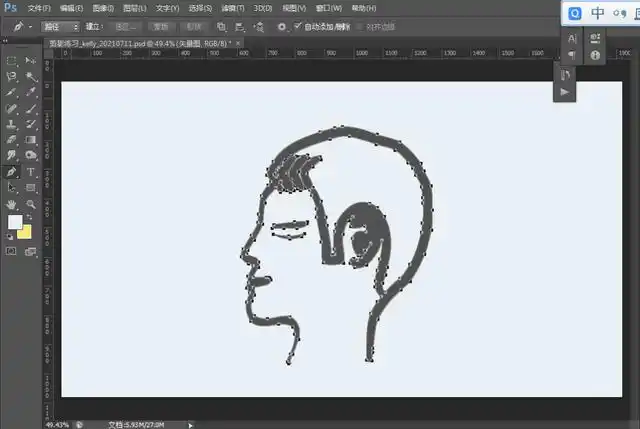Screen dimensions: 640x429
Task: Select the Zoom tool
Action: 31,204
